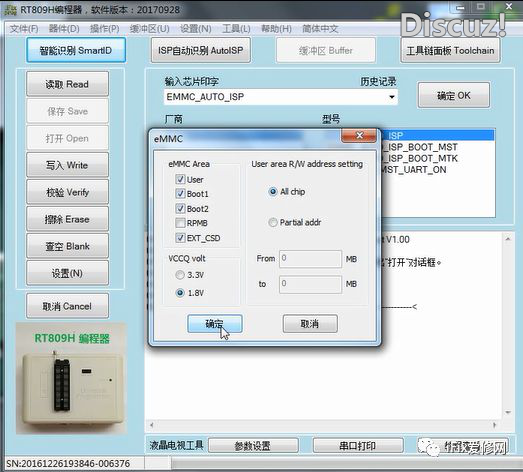Click the 设置(N) side panel button
The width and height of the screenshot is (523, 472).
pos(67,273)
